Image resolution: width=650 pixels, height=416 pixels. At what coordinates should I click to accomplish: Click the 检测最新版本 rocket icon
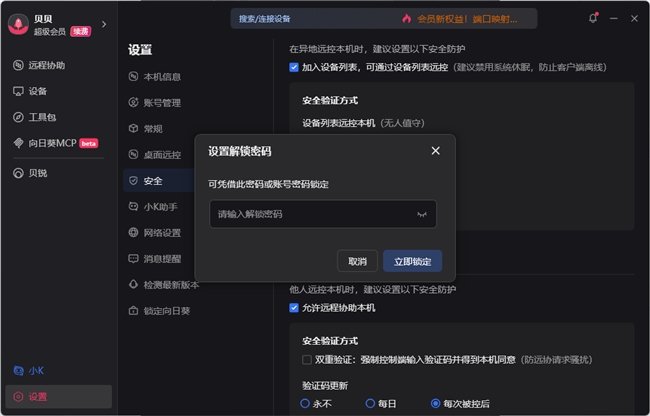[133, 284]
